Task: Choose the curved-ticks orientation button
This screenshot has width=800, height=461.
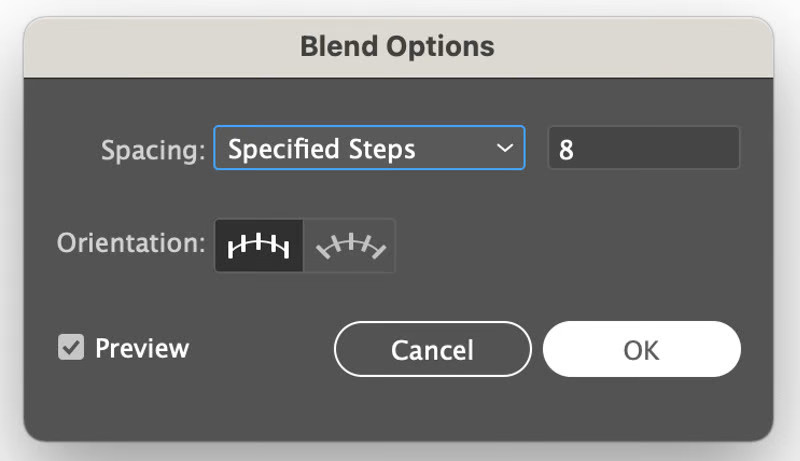Action: 350,246
